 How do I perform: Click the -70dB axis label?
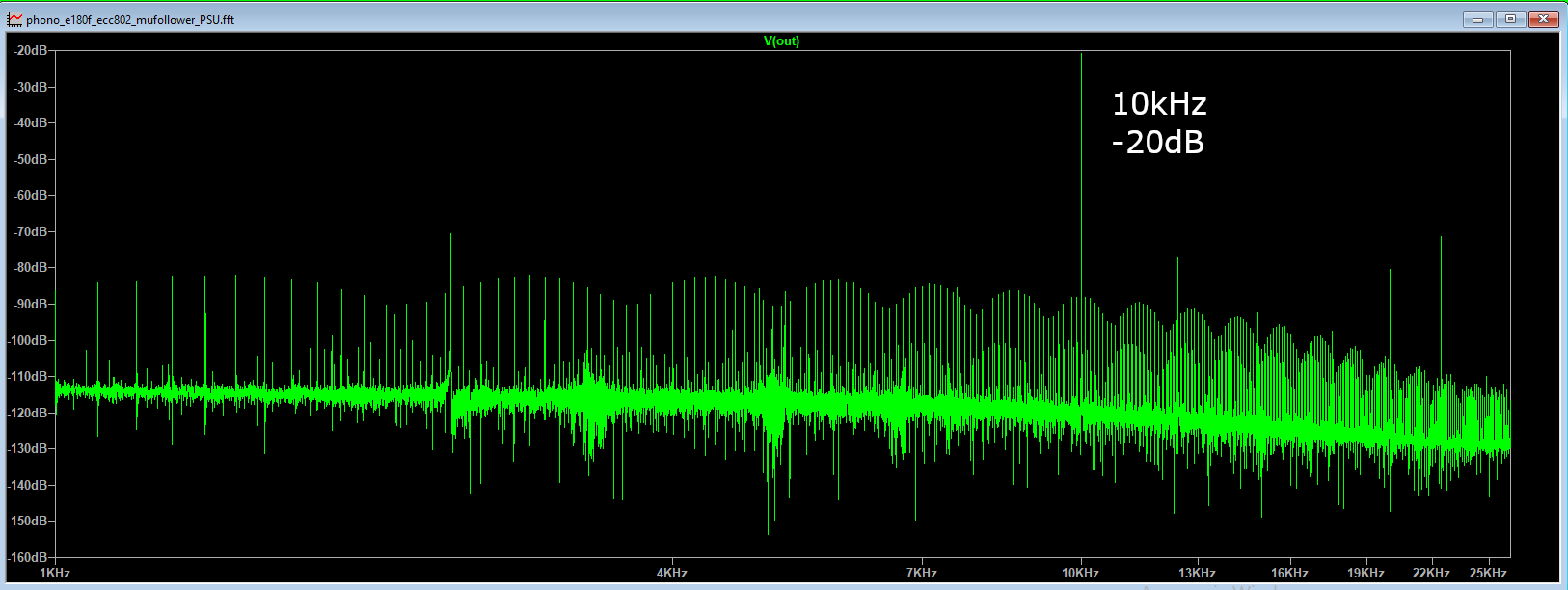(x=31, y=231)
